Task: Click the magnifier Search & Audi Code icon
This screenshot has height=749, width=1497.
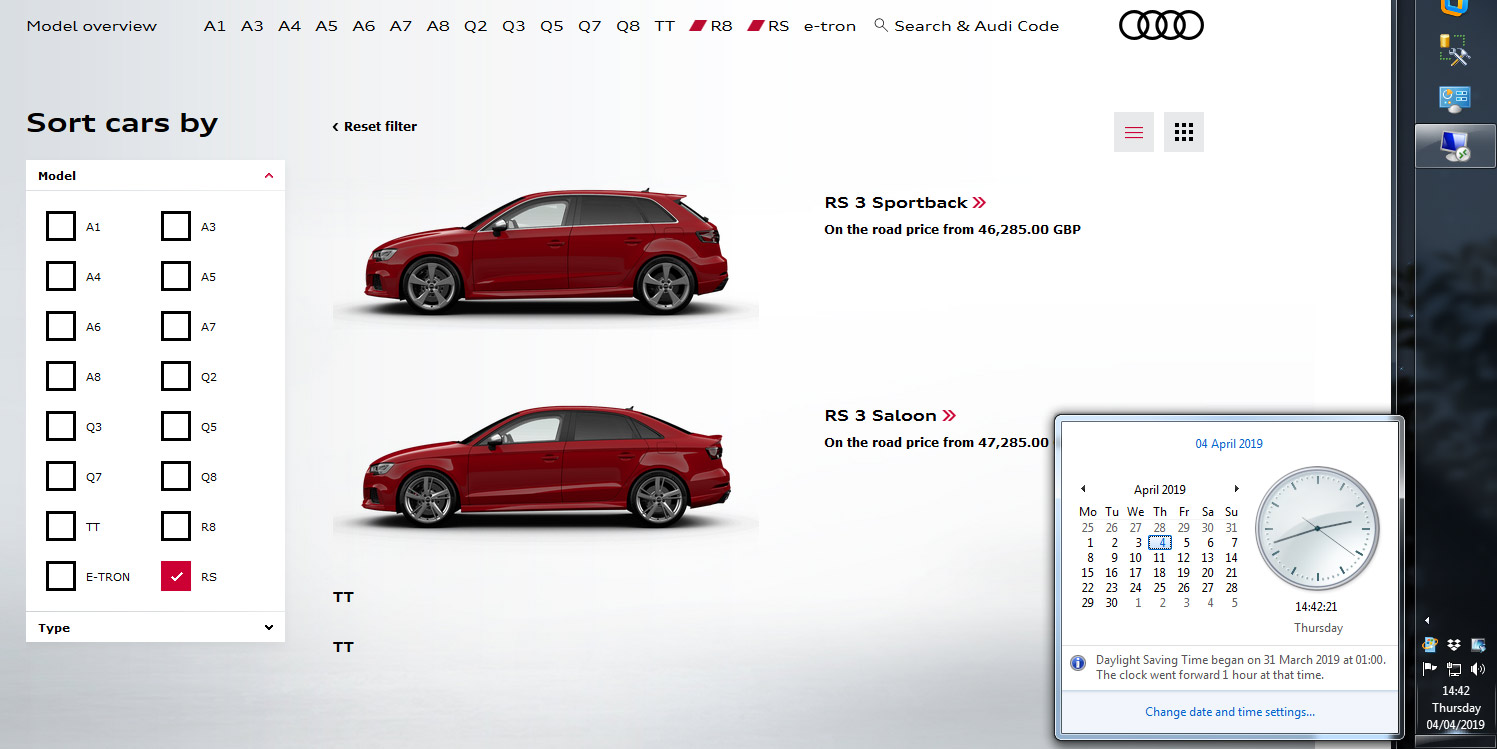Action: point(880,25)
